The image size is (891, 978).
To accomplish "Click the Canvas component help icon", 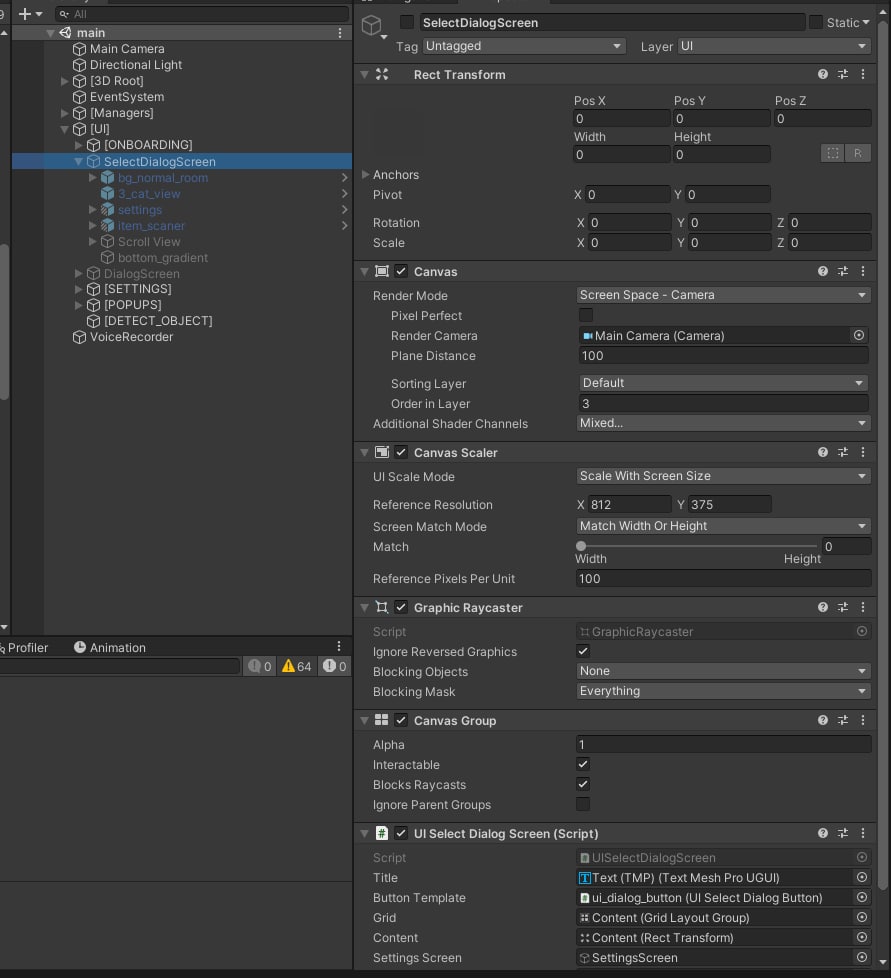I will [823, 271].
